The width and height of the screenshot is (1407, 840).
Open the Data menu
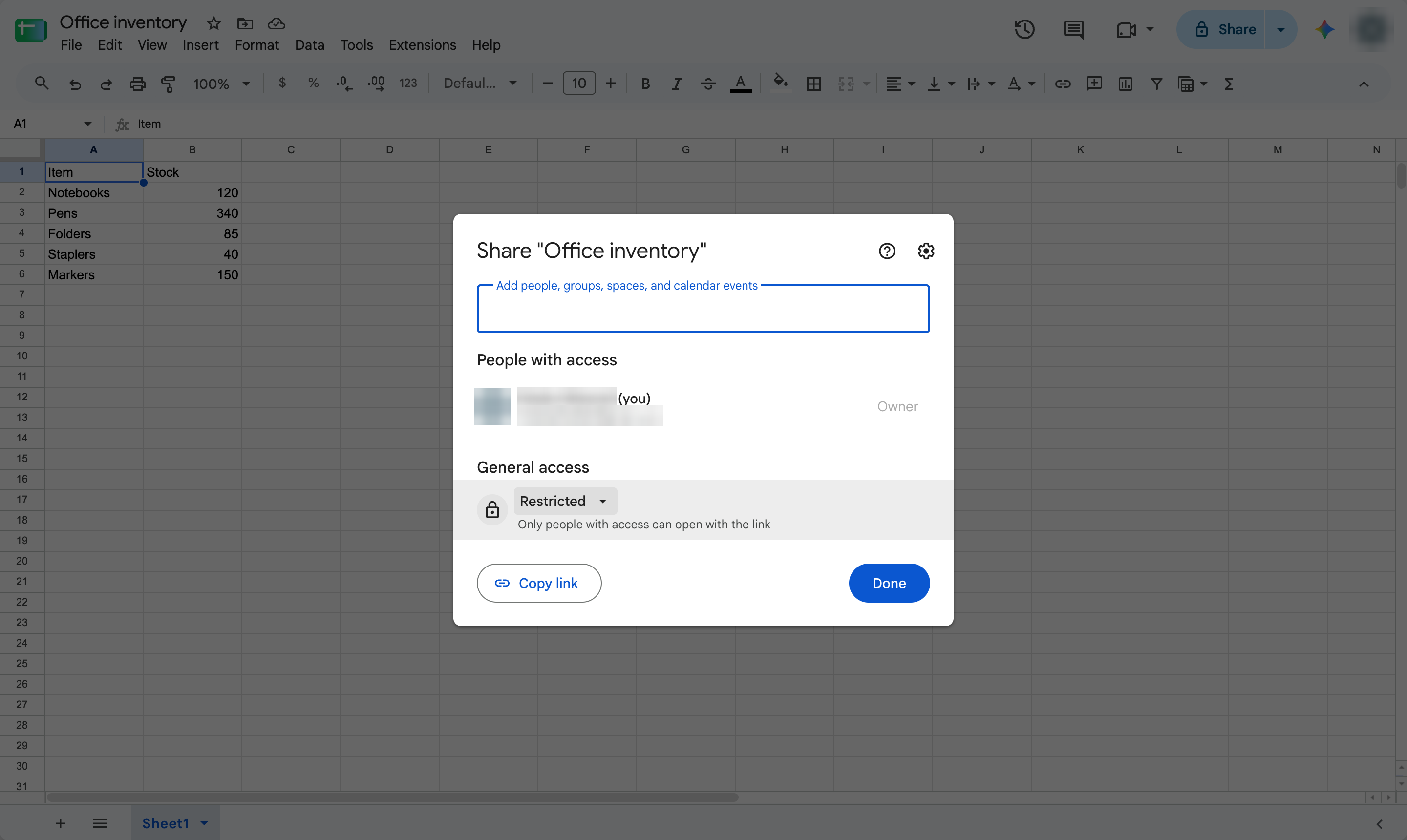(x=309, y=45)
